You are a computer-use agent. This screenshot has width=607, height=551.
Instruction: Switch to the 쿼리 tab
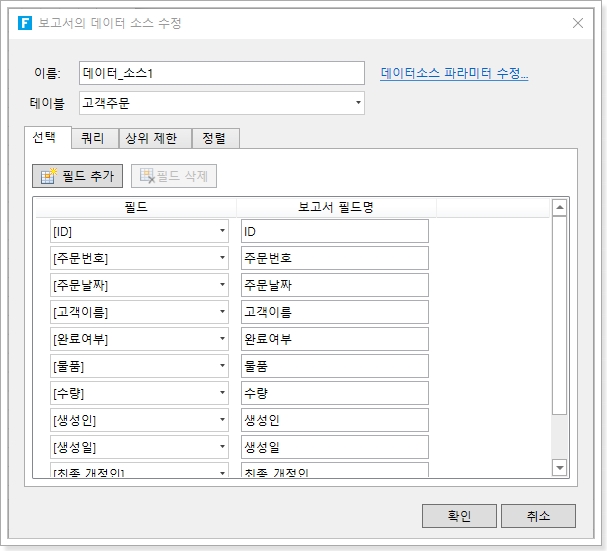[x=95, y=138]
